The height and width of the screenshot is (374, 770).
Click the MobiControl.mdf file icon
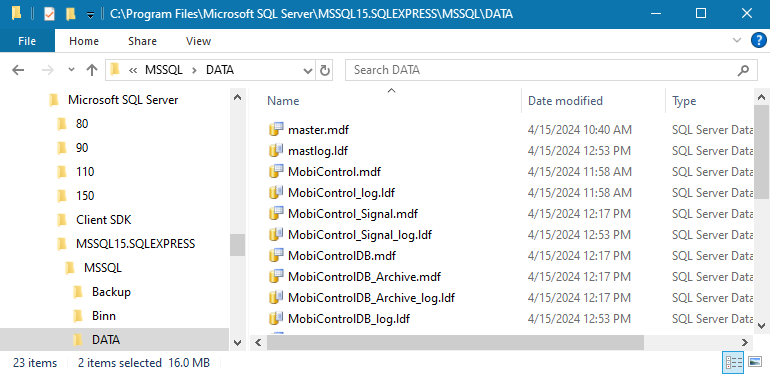(276, 171)
